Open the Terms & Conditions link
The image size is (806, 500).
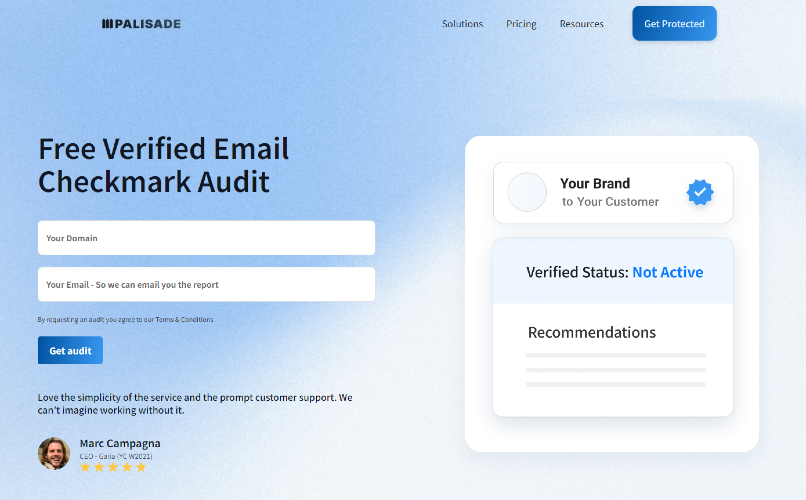pyautogui.click(x=184, y=320)
